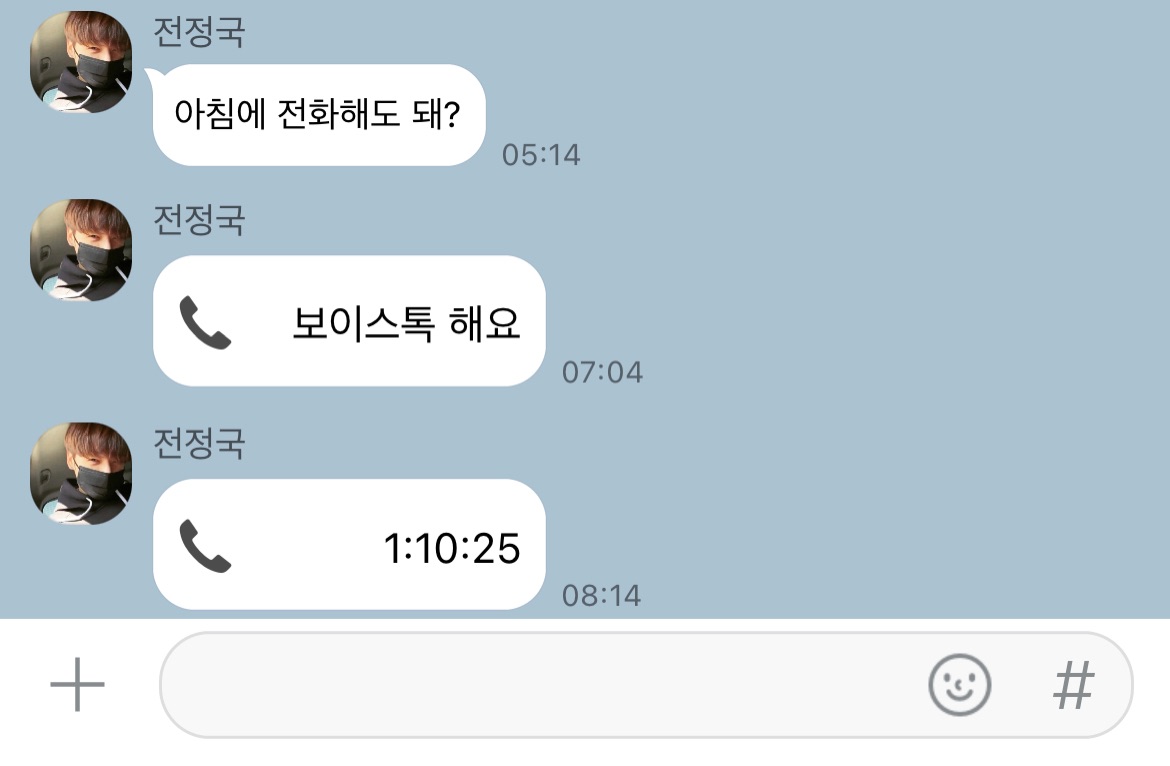Tap sender name 전정국 above first message
The height and width of the screenshot is (766, 1170).
tap(199, 32)
